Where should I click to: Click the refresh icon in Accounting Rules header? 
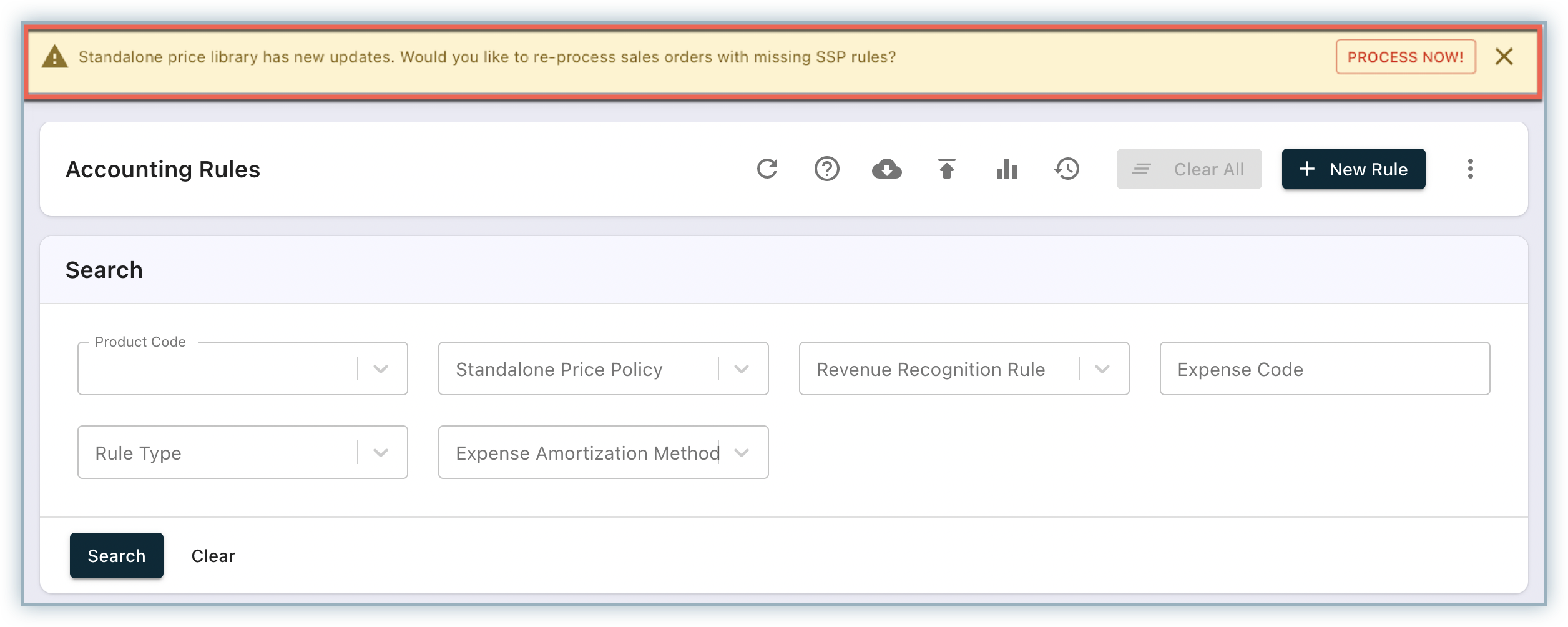pyautogui.click(x=767, y=169)
